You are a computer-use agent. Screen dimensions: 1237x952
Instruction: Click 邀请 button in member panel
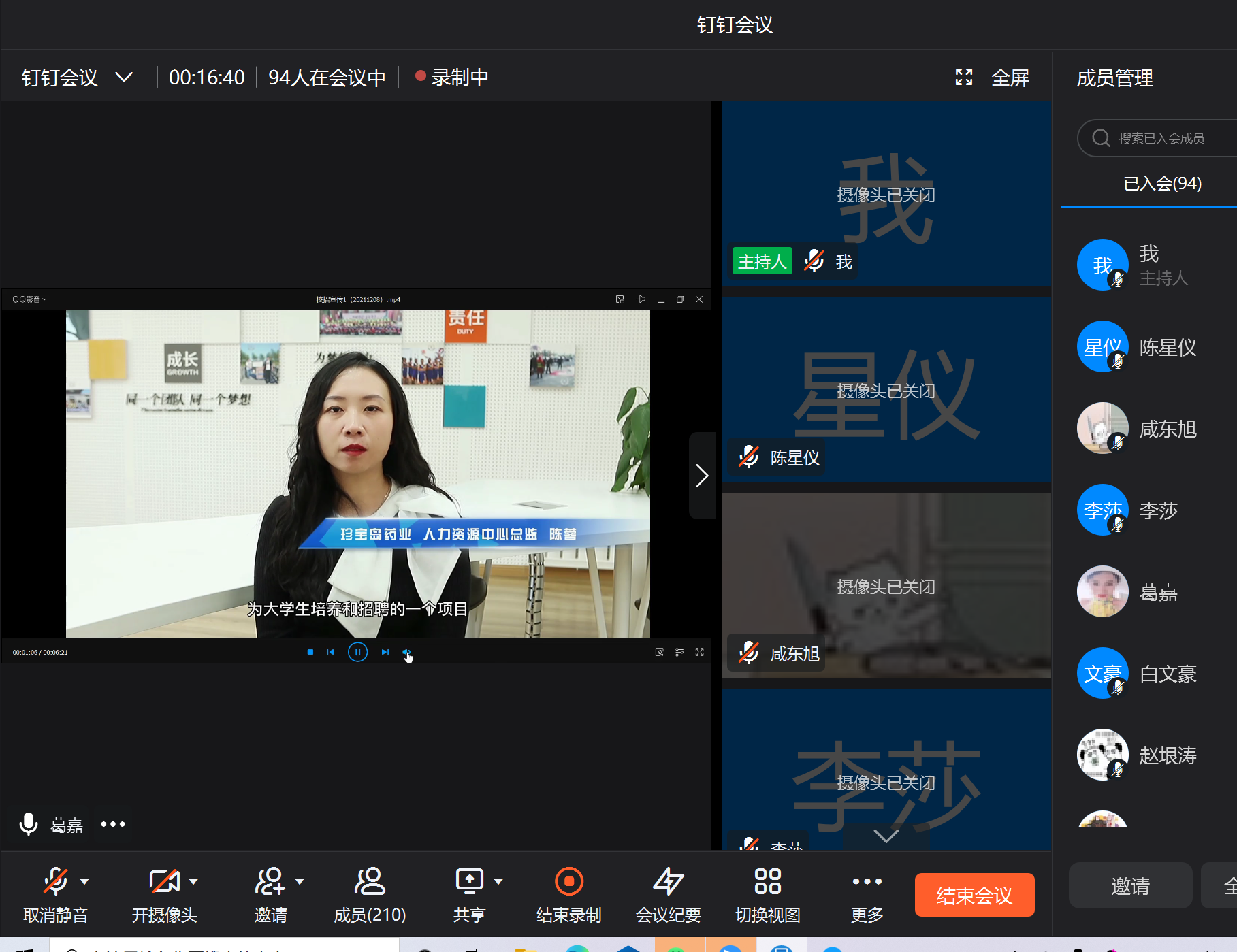[1130, 885]
